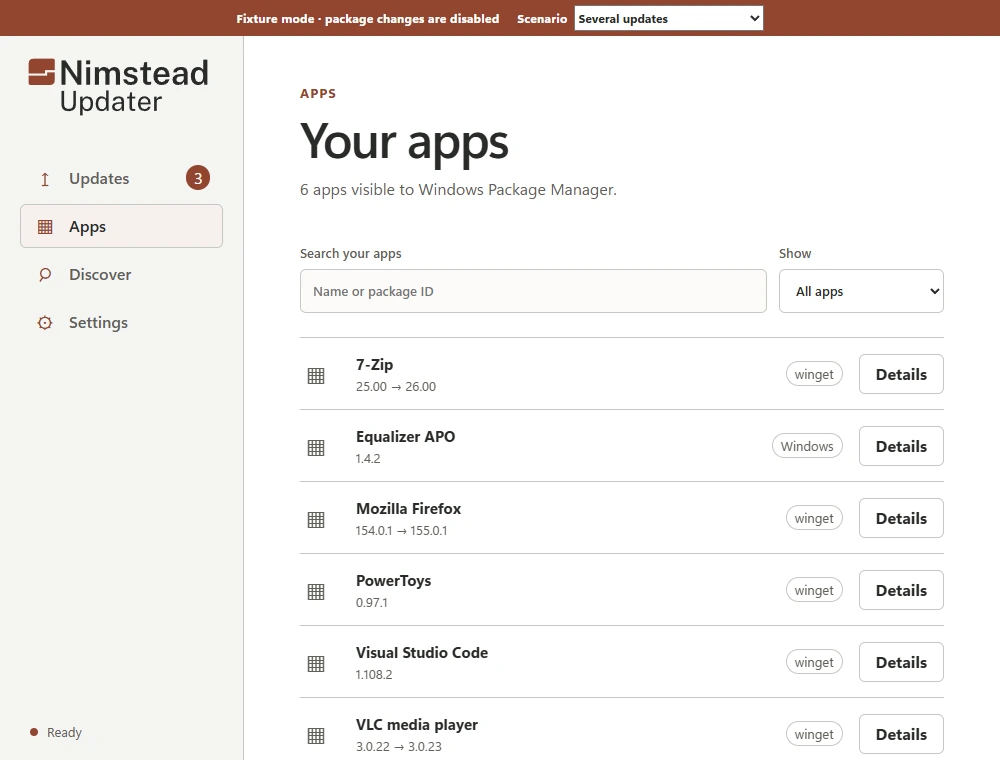Viewport: 1000px width, 760px height.
Task: Click the Visual Studio Code app grid icon
Action: (x=316, y=664)
